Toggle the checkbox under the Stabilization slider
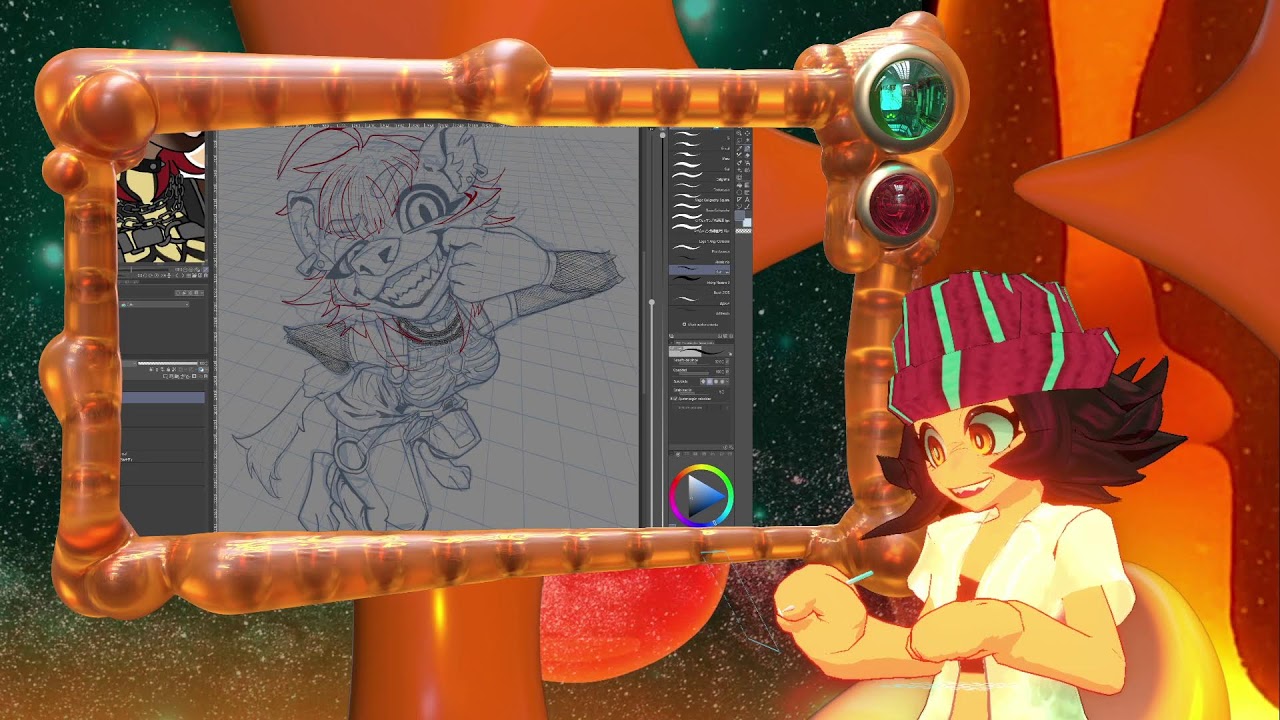The height and width of the screenshot is (720, 1280). [673, 399]
